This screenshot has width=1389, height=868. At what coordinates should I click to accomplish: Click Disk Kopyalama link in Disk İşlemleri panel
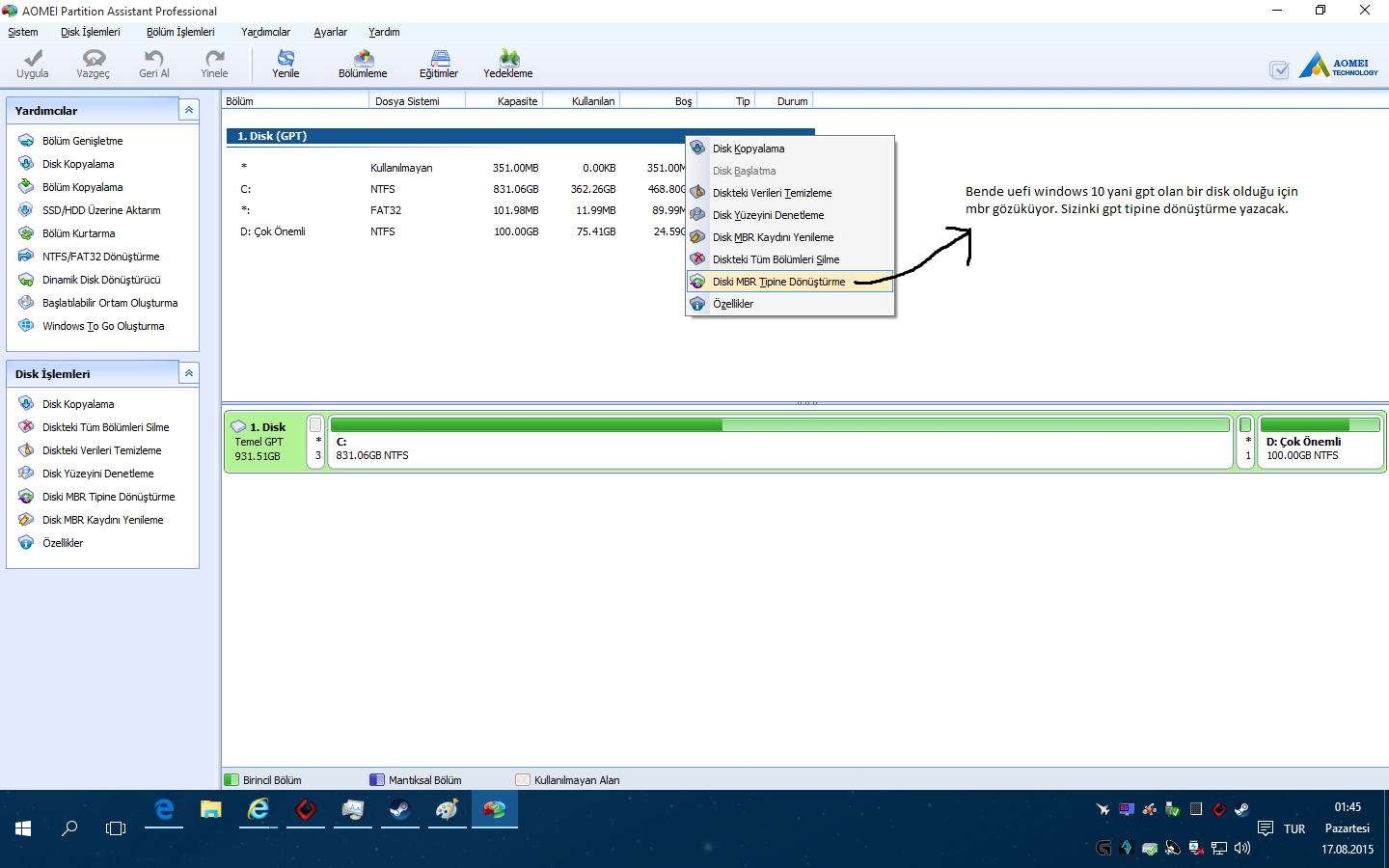[78, 404]
